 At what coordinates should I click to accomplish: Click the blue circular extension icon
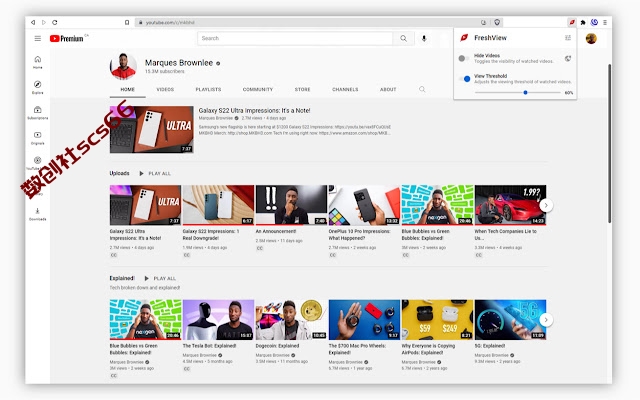coord(594,22)
